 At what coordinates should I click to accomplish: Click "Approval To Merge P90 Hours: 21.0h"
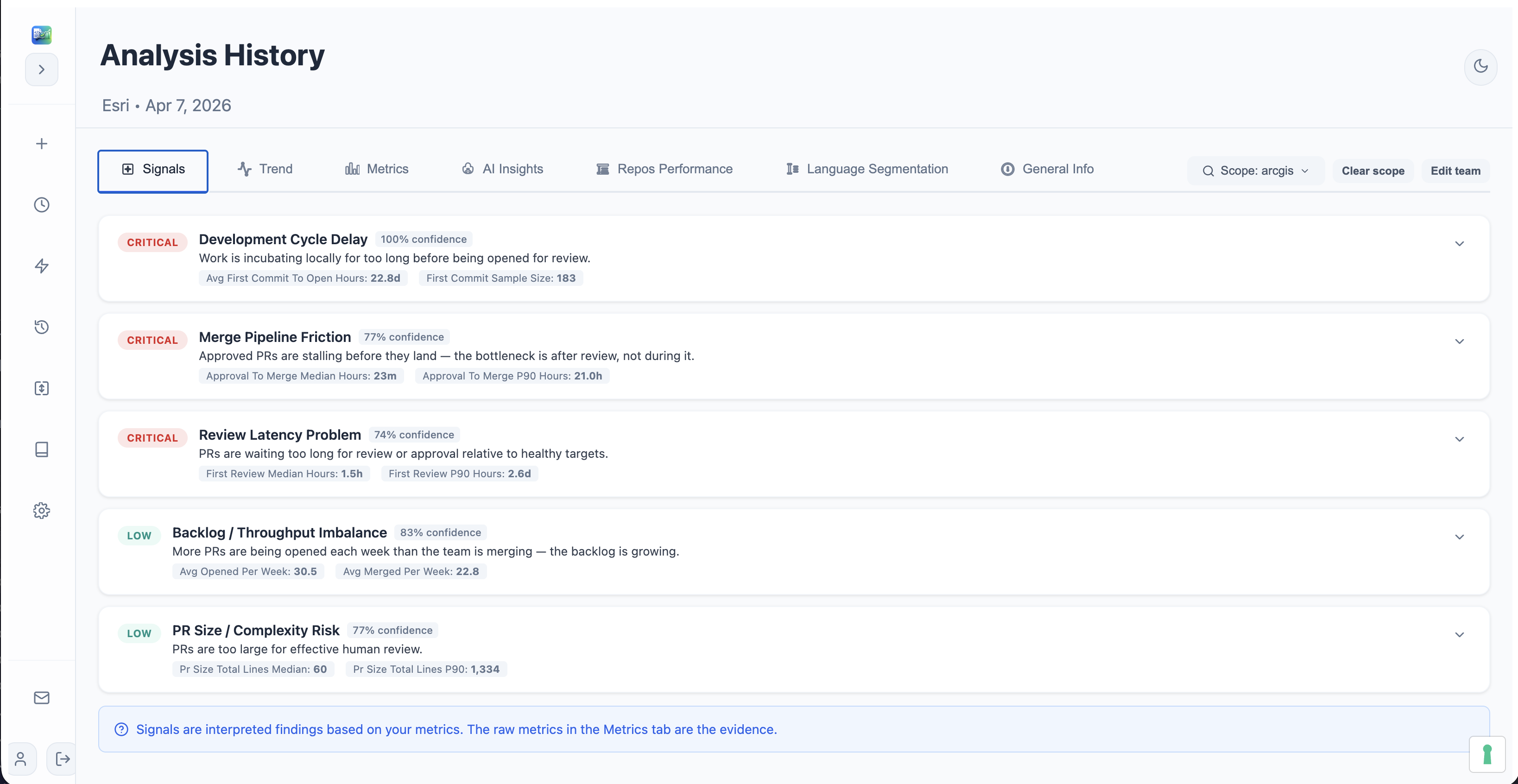[x=512, y=376]
